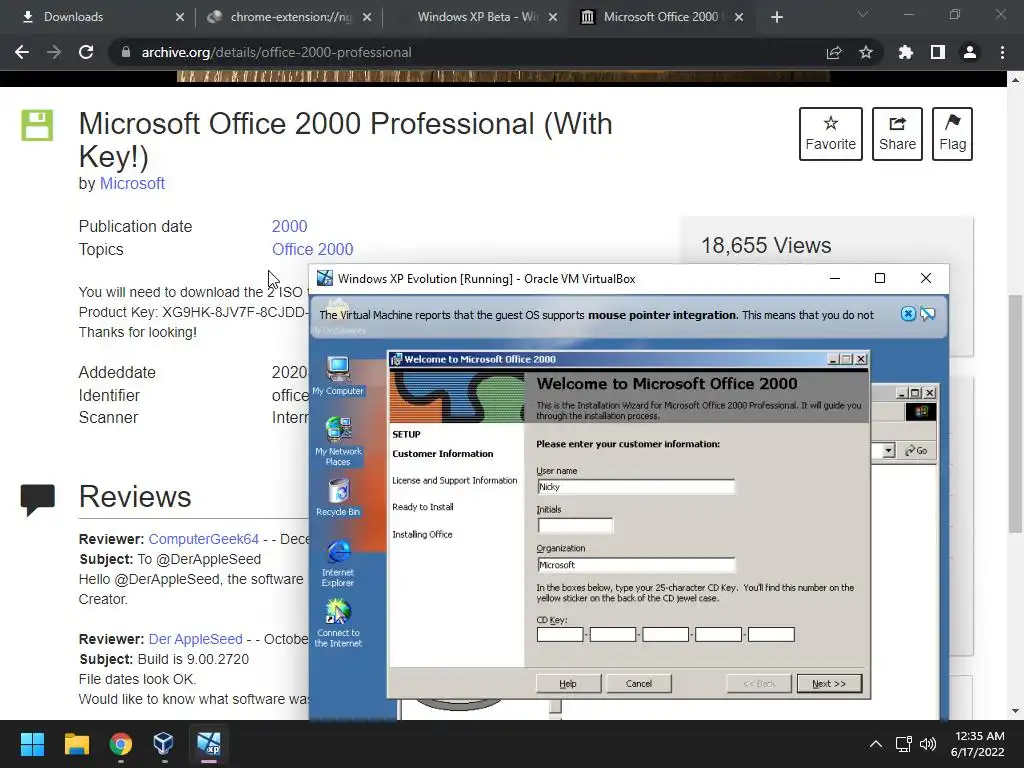Click Next button in Office setup

(x=829, y=683)
